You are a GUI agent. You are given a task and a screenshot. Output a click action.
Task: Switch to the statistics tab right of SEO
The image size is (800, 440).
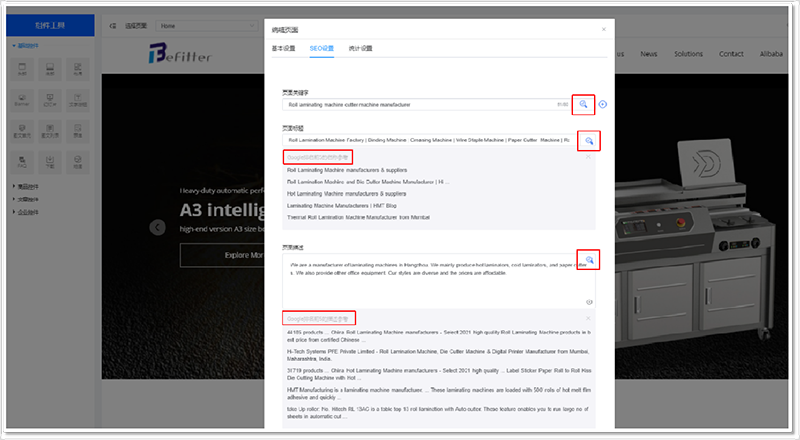point(360,48)
